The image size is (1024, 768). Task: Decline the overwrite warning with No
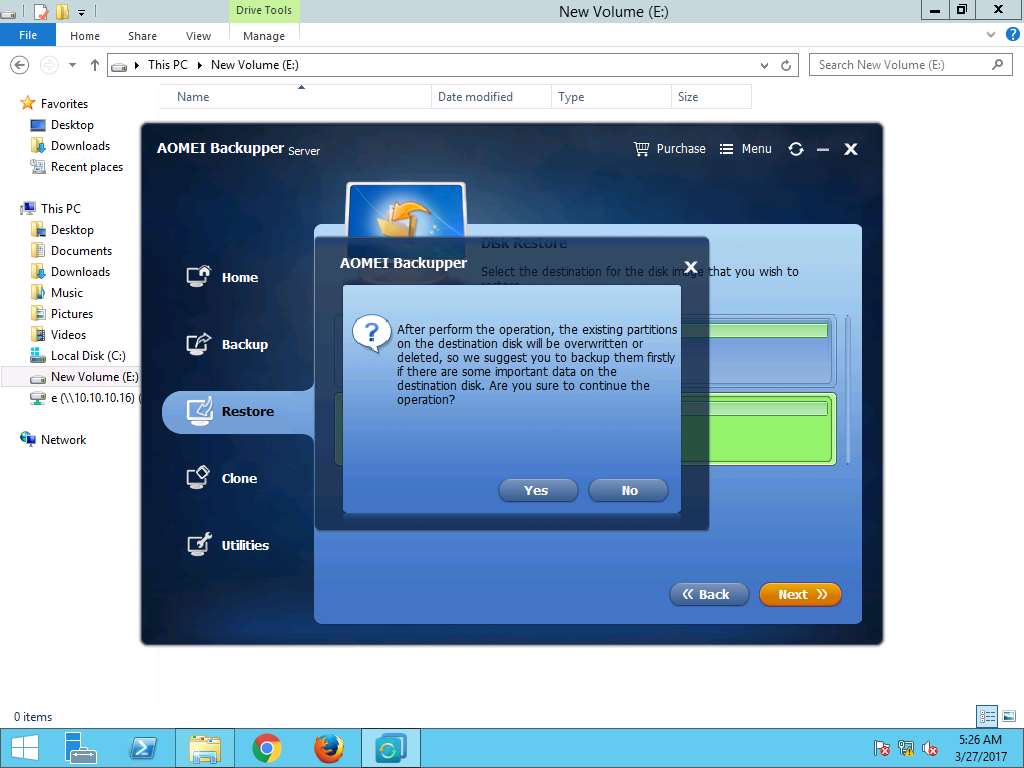pos(628,490)
